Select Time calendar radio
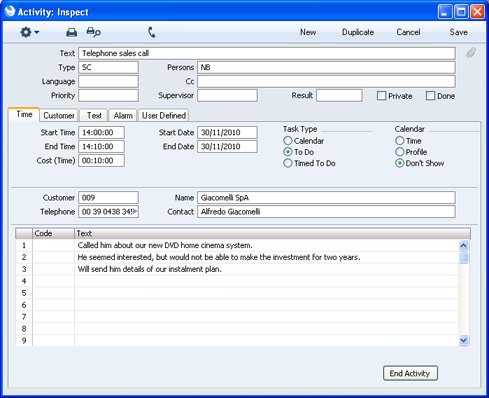Image resolution: width=489 pixels, height=398 pixels. pos(399,141)
